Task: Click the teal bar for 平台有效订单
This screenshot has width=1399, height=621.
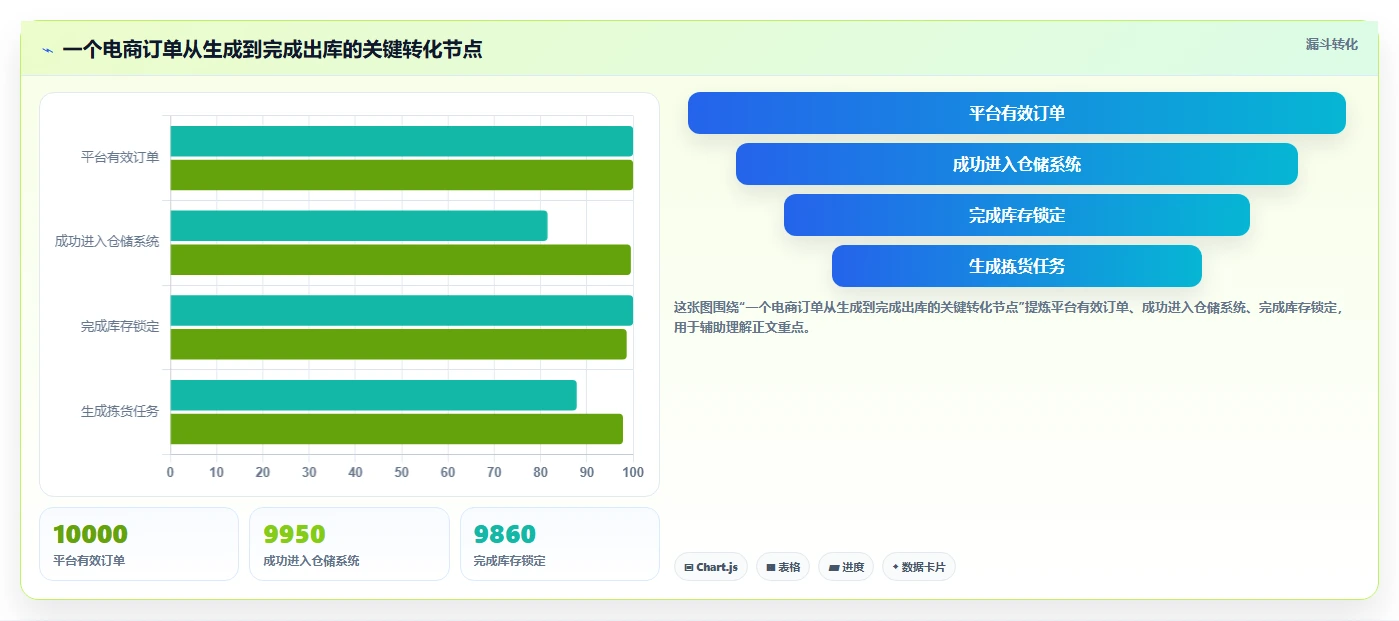Action: (x=401, y=141)
